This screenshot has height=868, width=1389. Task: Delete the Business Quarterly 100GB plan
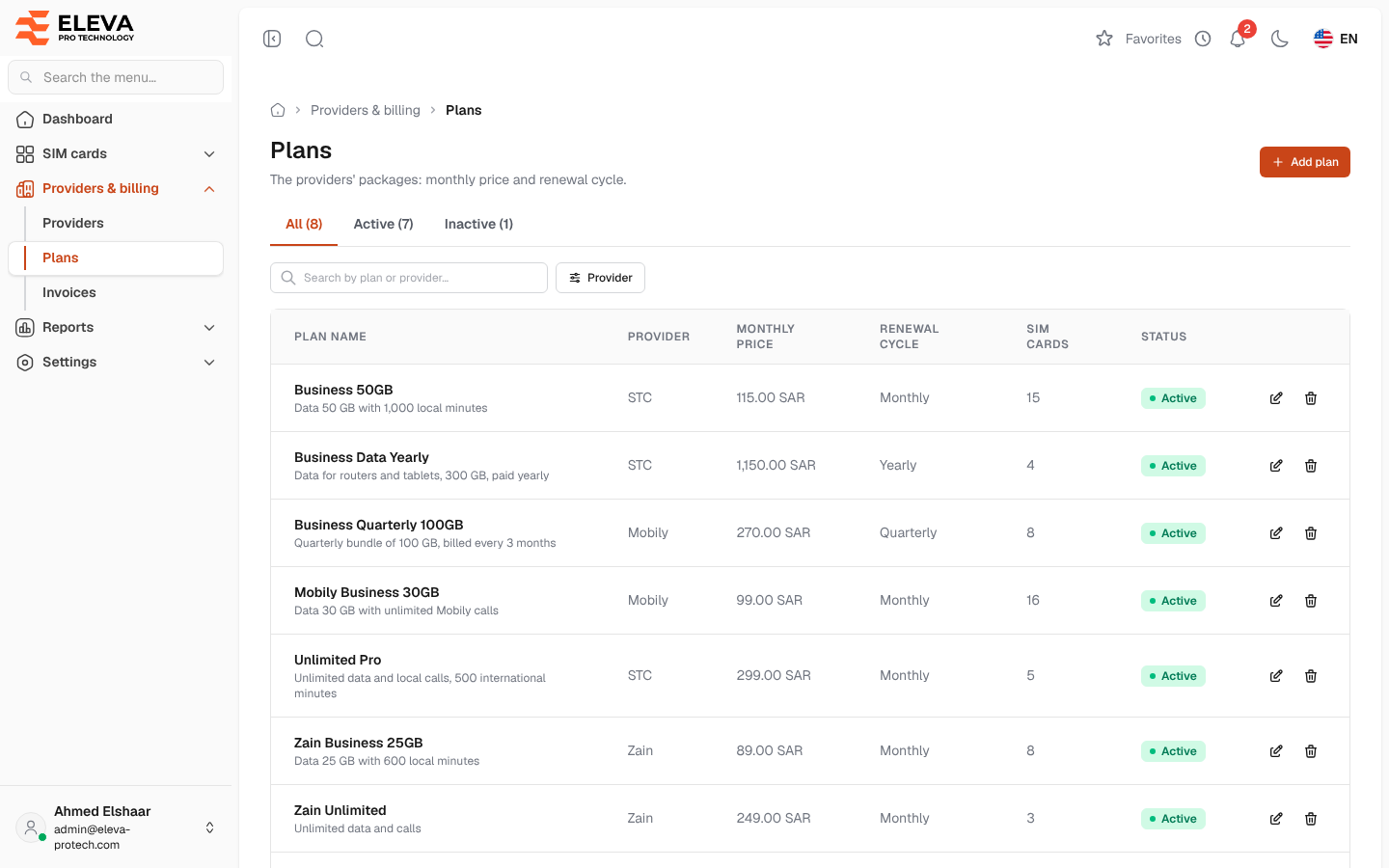[x=1311, y=533]
